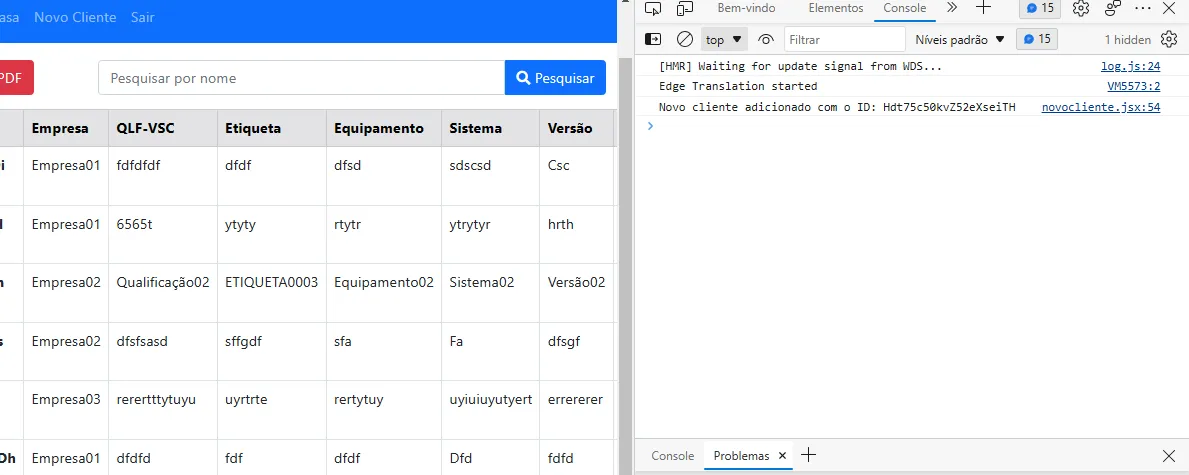The height and width of the screenshot is (475, 1189).
Task: Click the Novo Cliente navbar link
Action: click(x=75, y=17)
